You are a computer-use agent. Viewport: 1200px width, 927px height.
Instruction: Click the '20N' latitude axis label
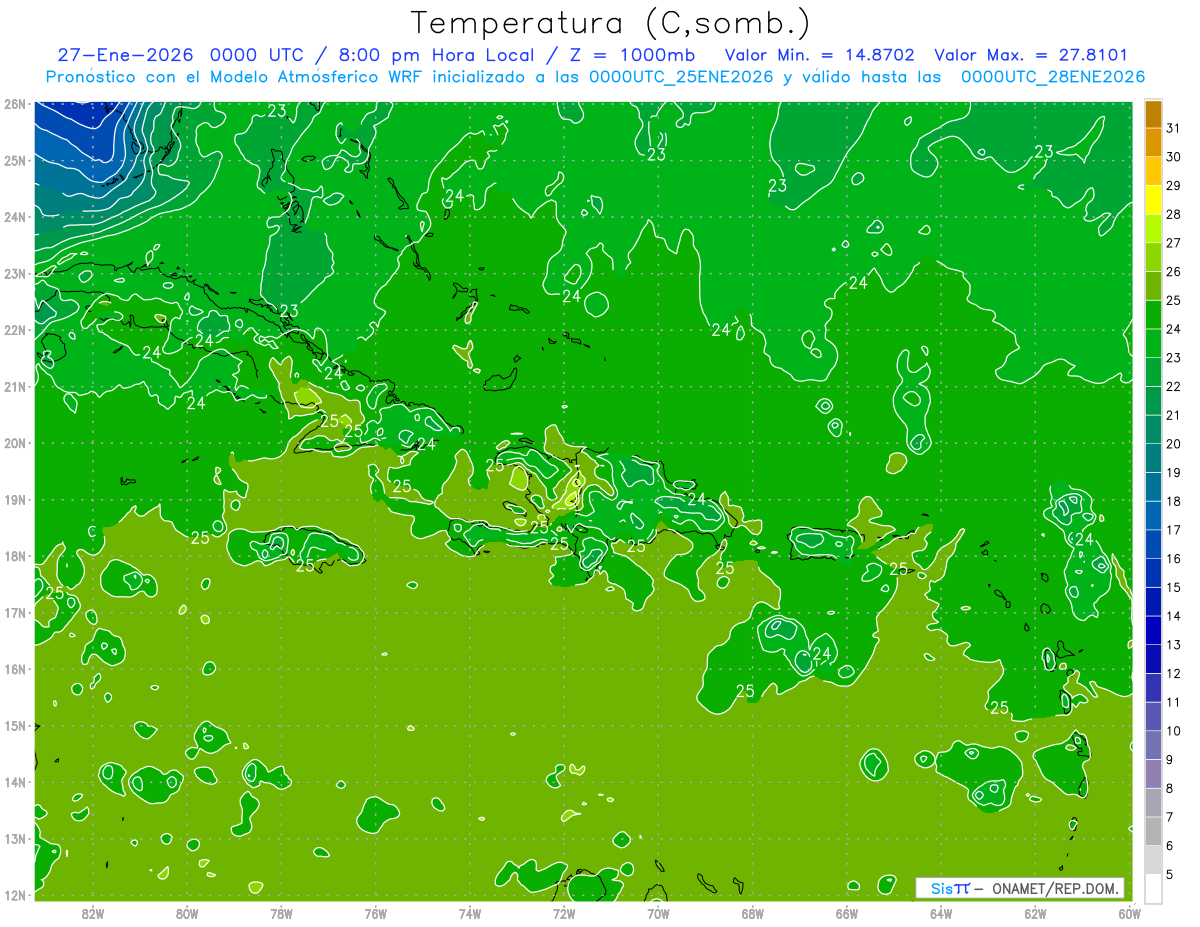pyautogui.click(x=14, y=442)
